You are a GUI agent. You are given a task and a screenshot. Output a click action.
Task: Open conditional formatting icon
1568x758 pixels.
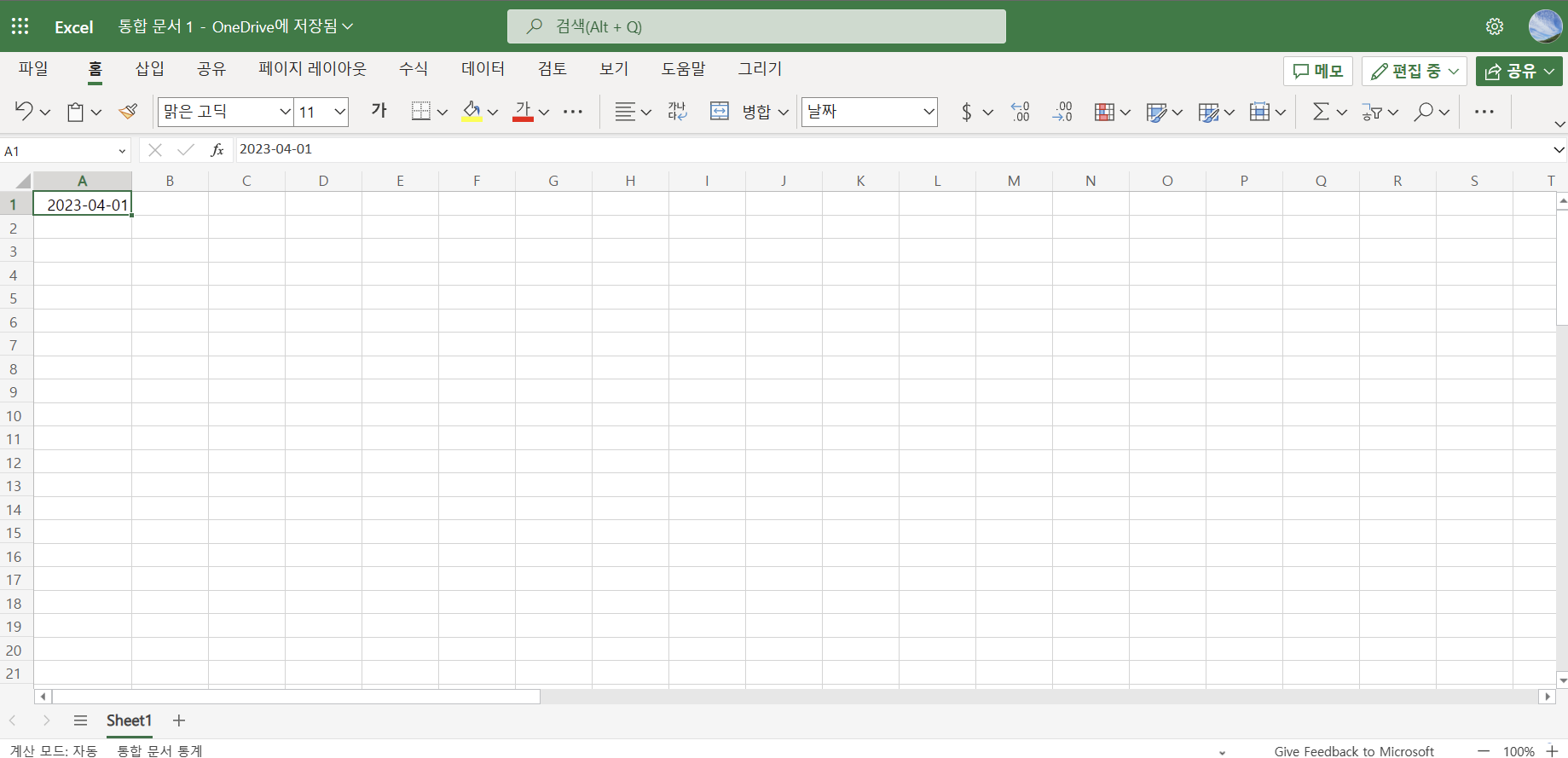[1104, 112]
